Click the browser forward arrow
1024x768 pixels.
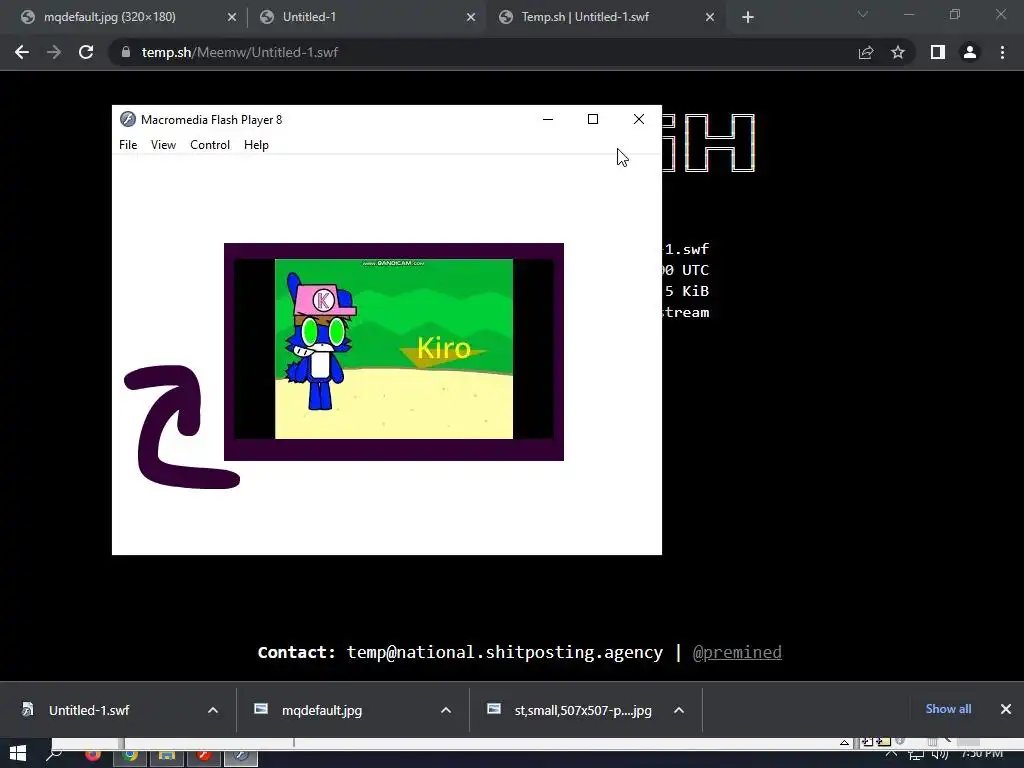54,52
